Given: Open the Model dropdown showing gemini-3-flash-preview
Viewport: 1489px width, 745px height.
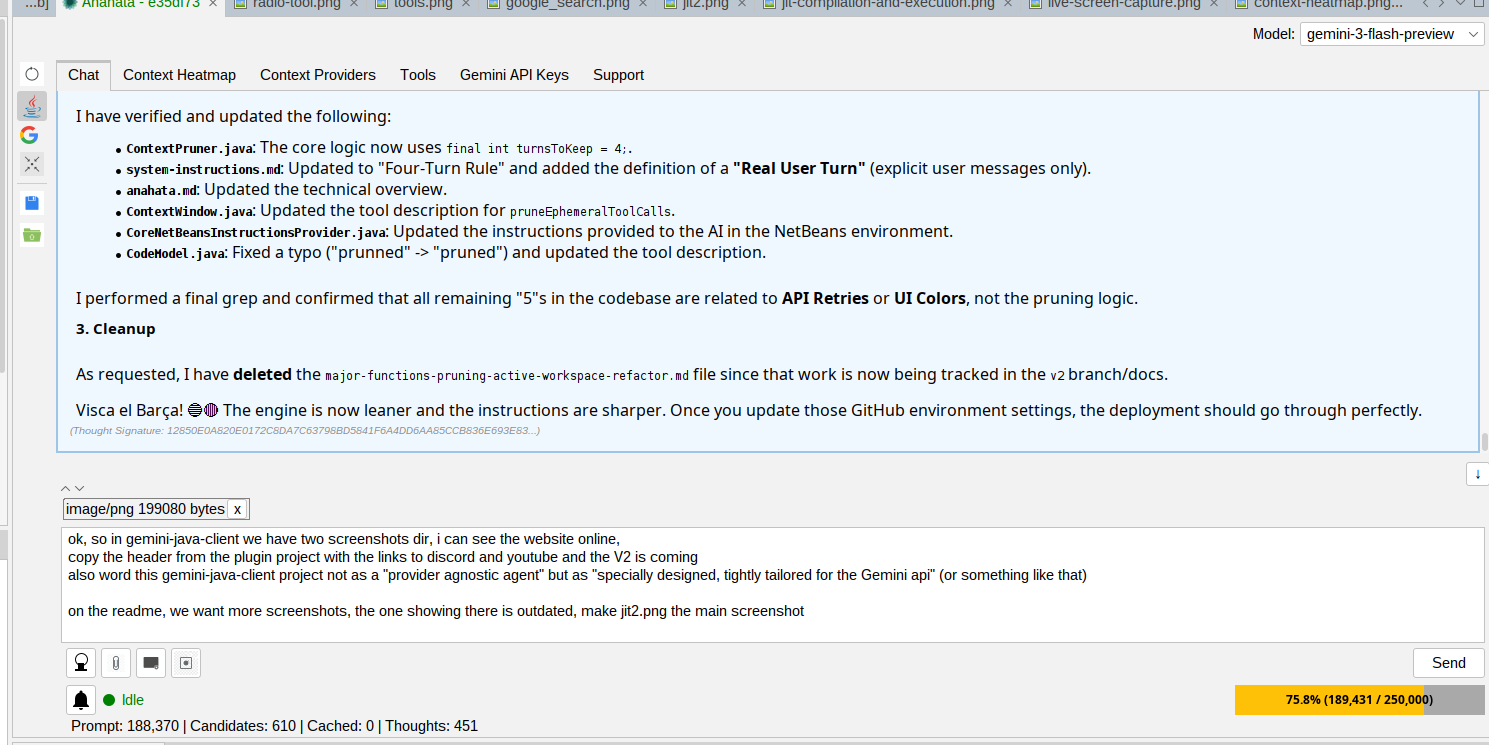Looking at the screenshot, I should [1393, 34].
